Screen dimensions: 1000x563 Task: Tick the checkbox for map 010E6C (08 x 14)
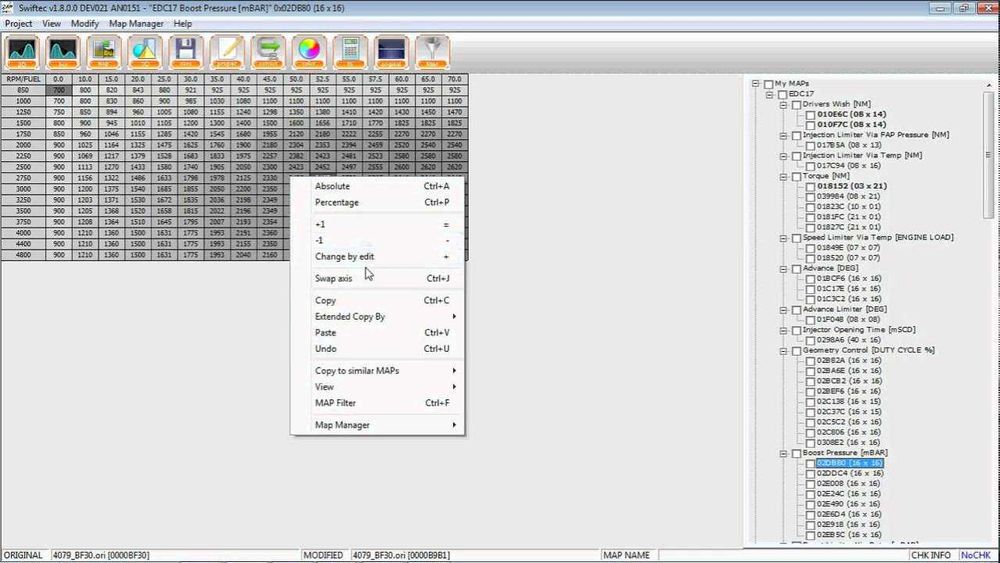point(810,115)
